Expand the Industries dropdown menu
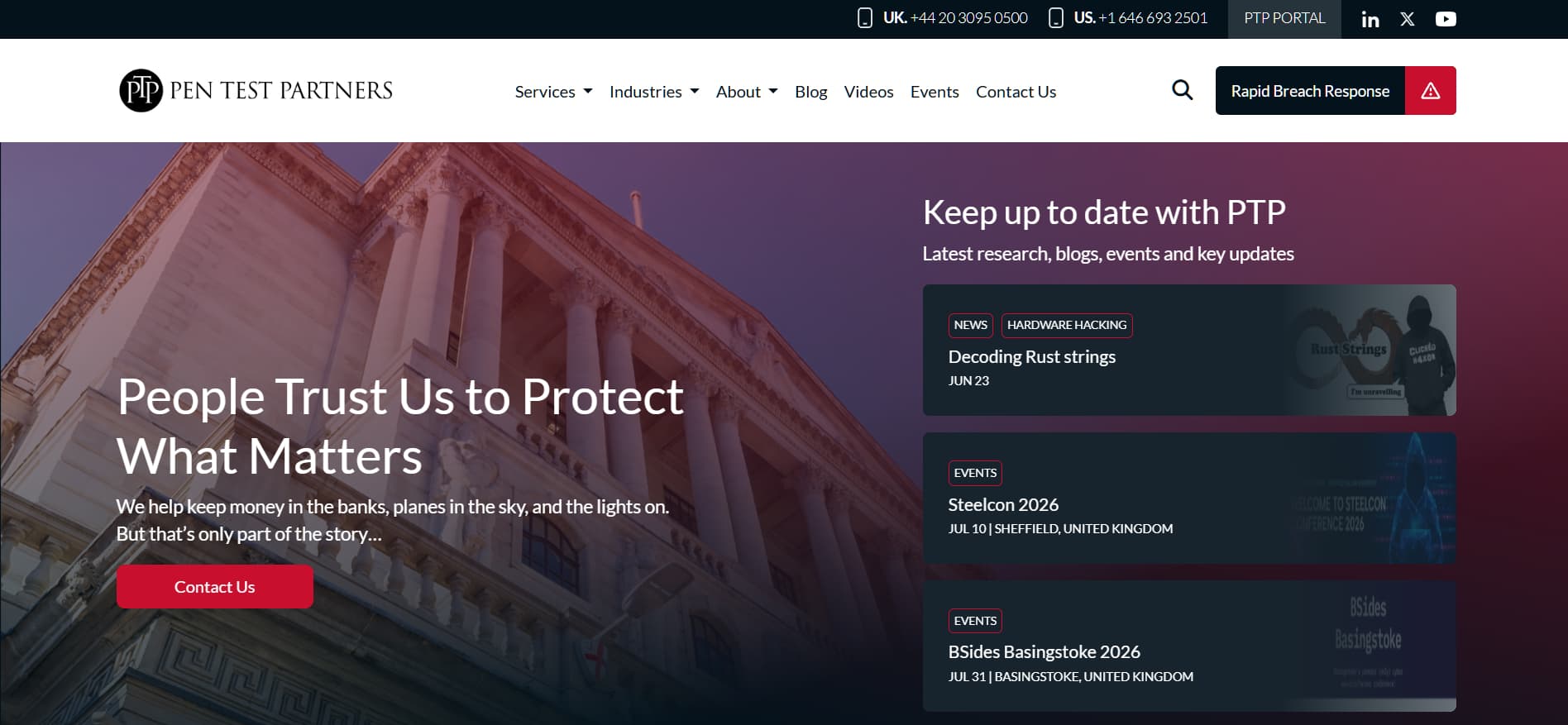 (654, 92)
